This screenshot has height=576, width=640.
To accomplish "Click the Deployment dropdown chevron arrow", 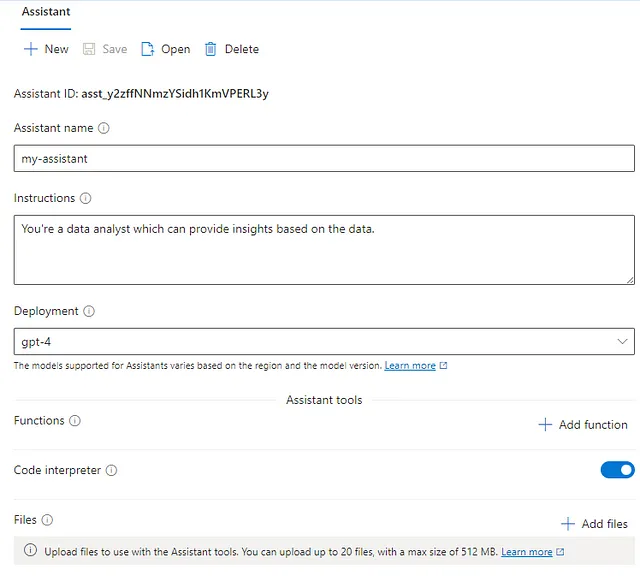I will pyautogui.click(x=622, y=342).
